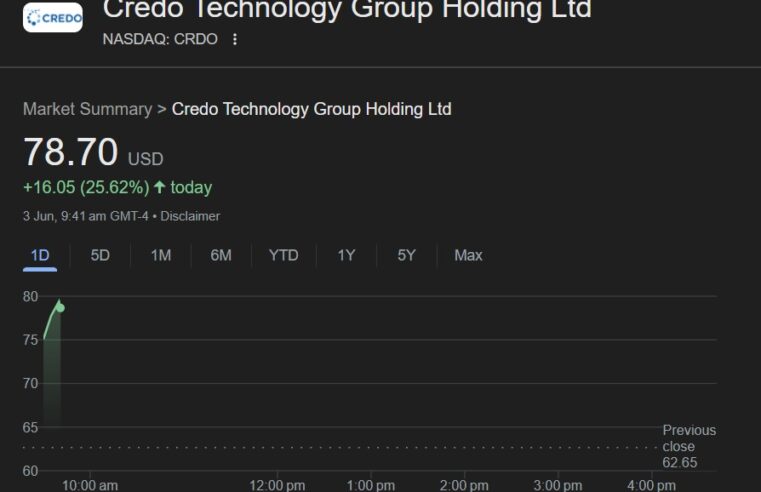Open the Market Summary breadcrumb link

coord(87,109)
